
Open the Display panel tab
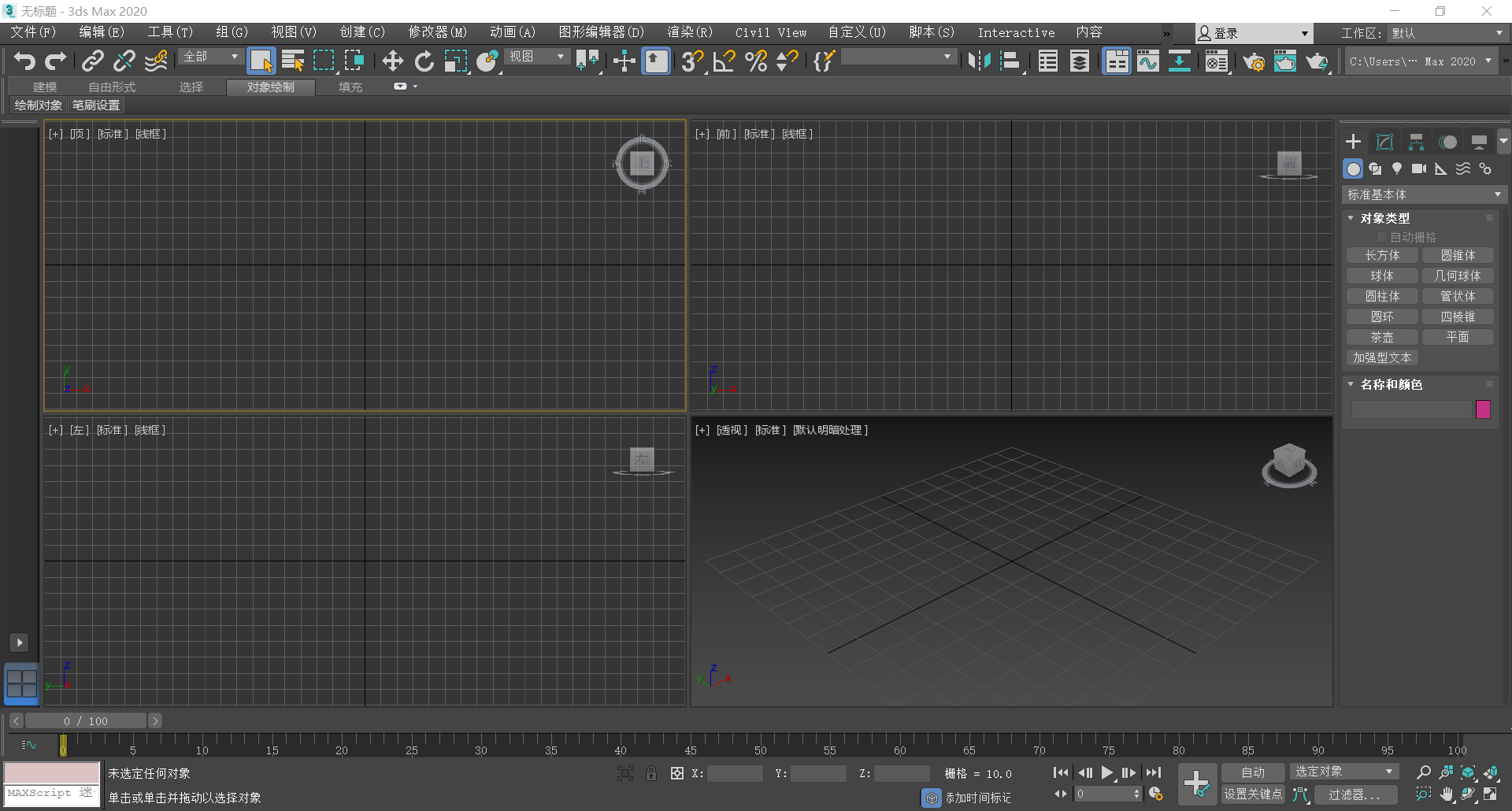[1479, 142]
